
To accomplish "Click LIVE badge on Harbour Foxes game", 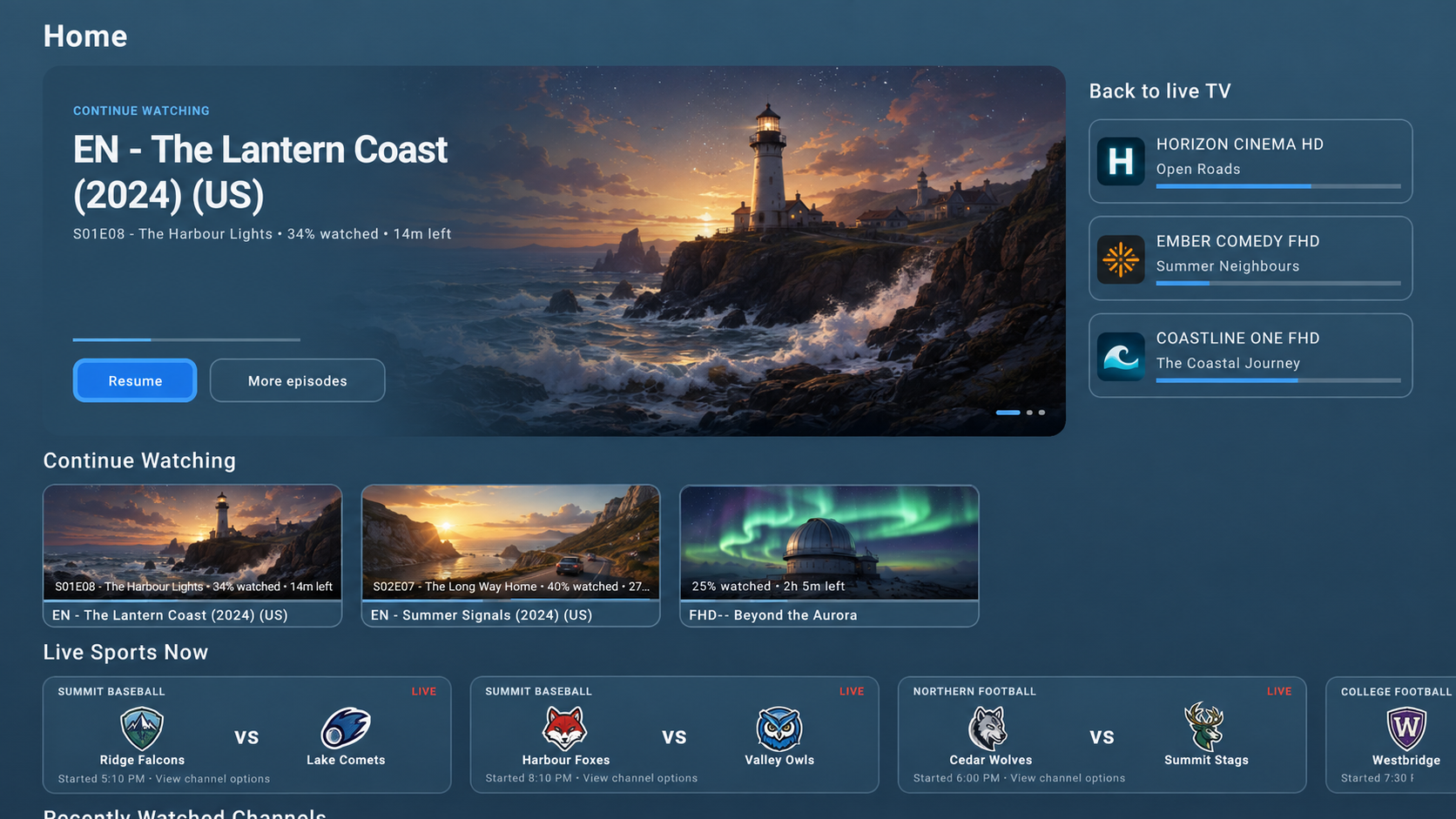I will (x=852, y=691).
